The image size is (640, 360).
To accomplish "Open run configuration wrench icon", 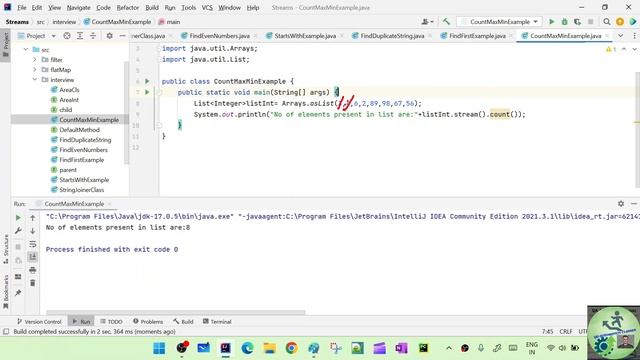I will coord(18,231).
